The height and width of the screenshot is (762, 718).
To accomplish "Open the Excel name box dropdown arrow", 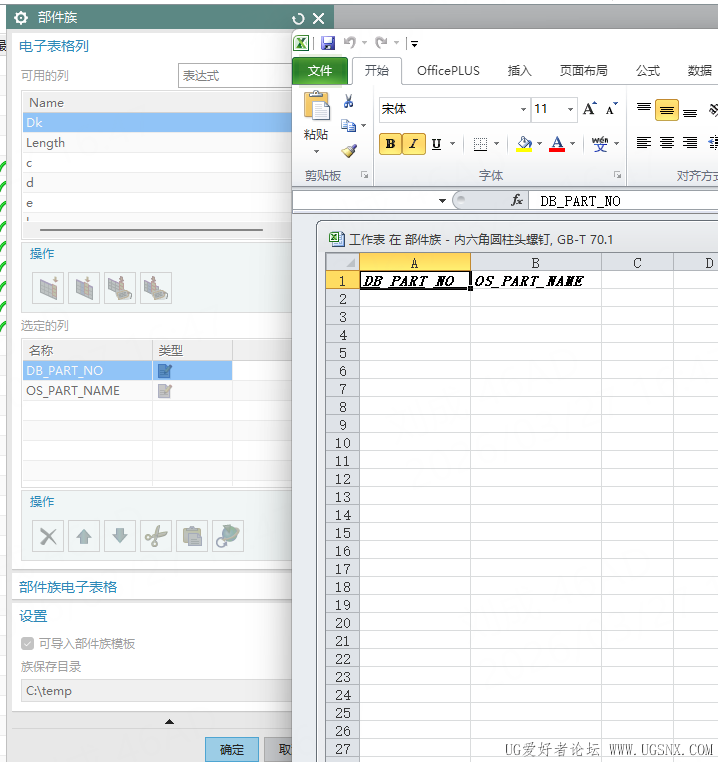I will 442,201.
